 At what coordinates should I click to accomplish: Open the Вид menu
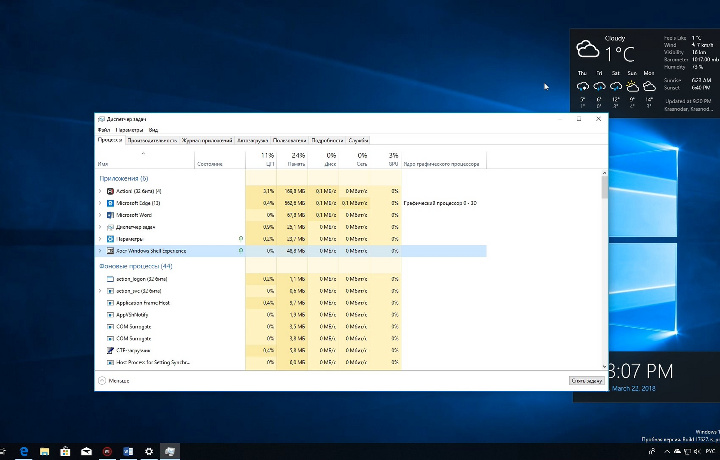point(153,130)
